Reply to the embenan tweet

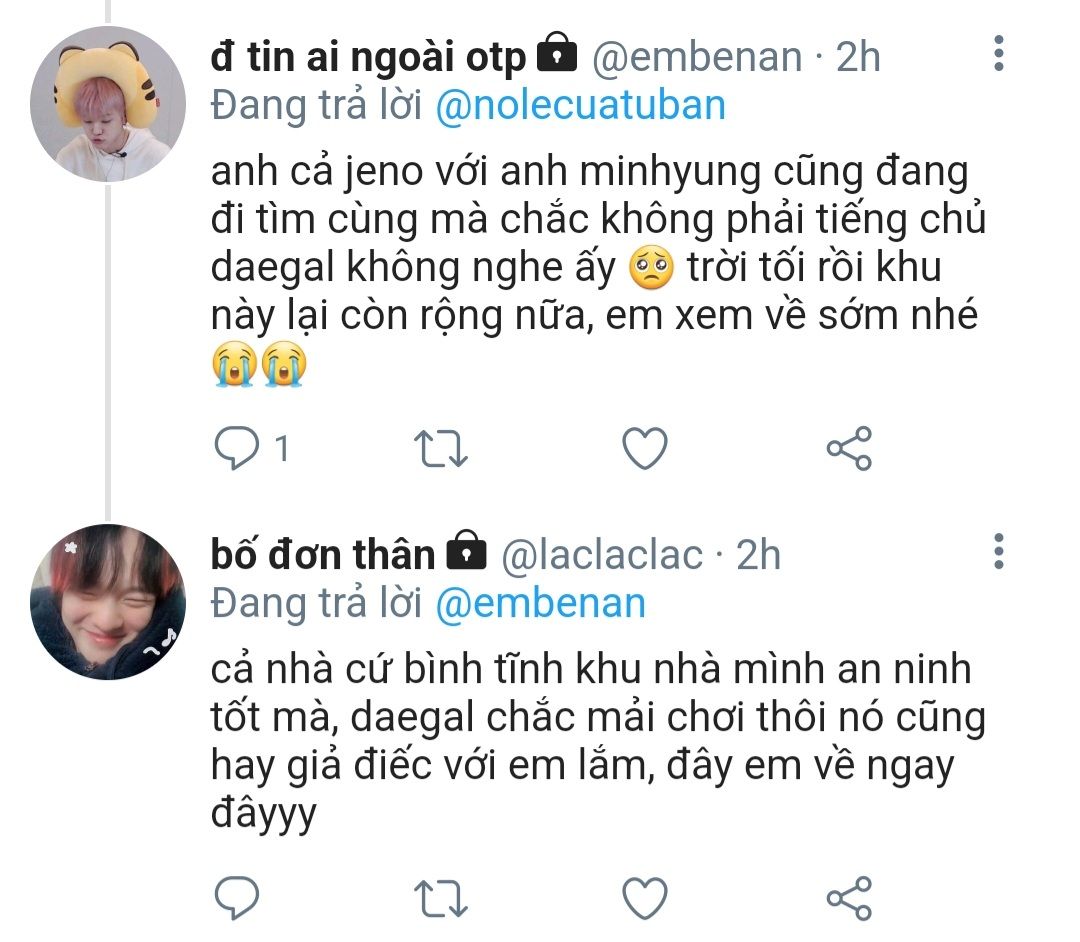[238, 449]
